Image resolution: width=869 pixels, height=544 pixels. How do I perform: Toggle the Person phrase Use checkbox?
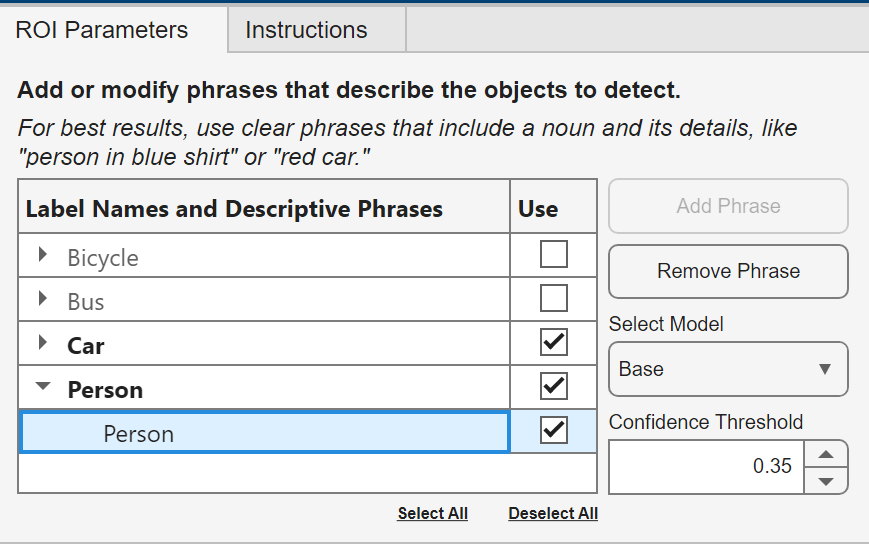[x=553, y=431]
